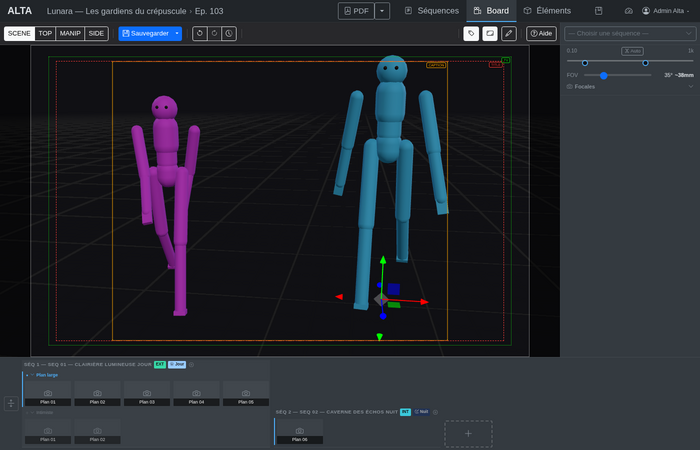Click the Sauvegarder button
This screenshot has height=450, width=700.
click(x=145, y=33)
